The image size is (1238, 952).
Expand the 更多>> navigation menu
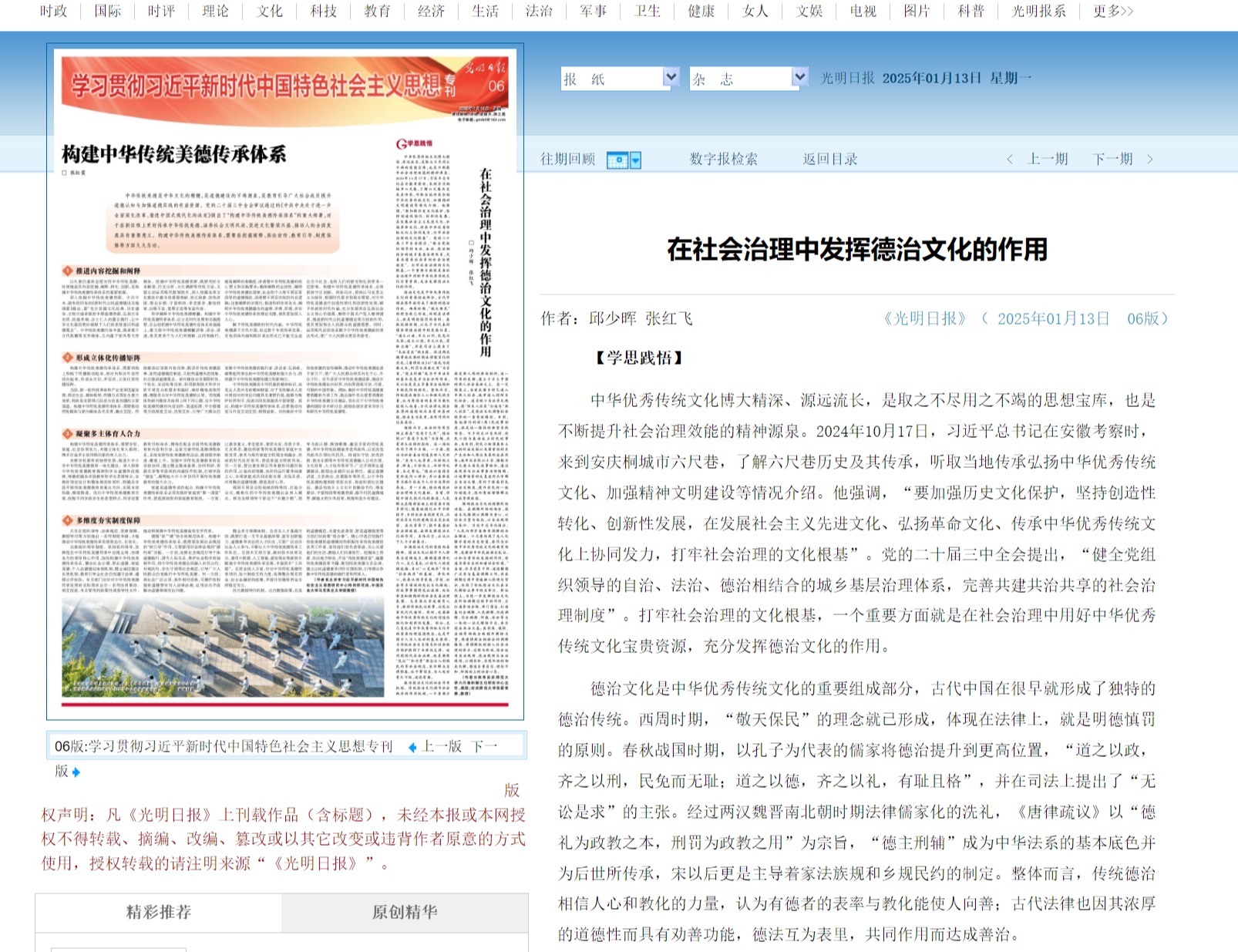click(1113, 12)
